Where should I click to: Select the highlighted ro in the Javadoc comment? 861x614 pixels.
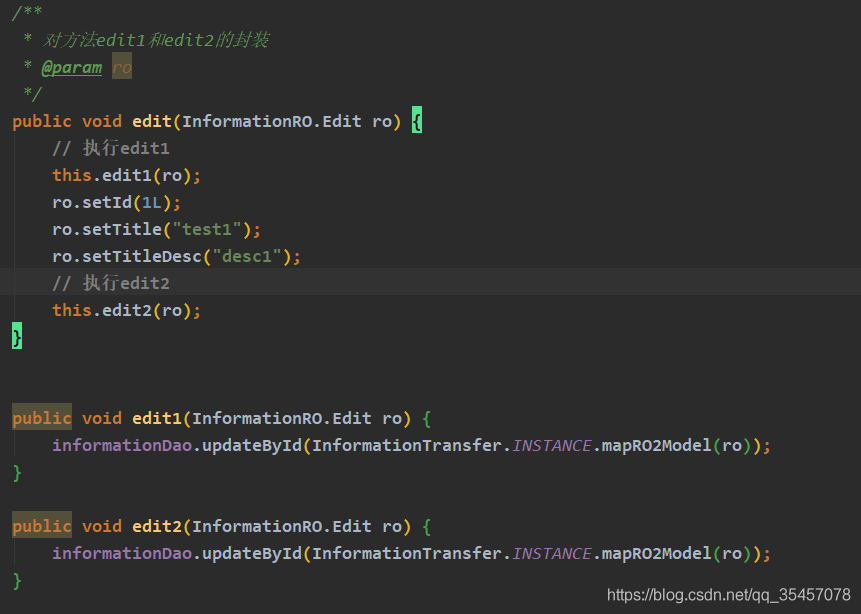coord(121,67)
